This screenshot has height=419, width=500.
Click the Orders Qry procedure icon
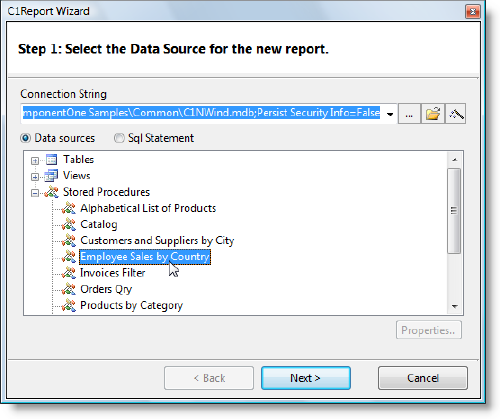(69, 289)
